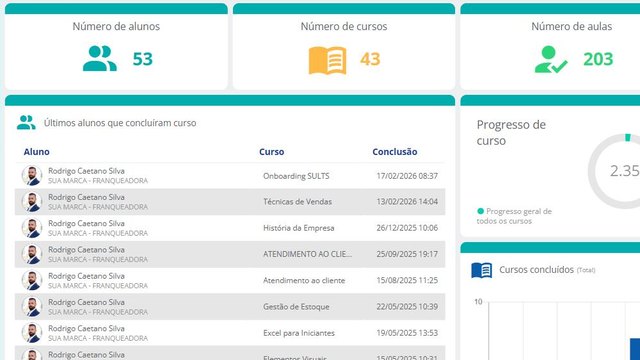Click the lesson count value 203
This screenshot has height=360, width=640.
598,59
